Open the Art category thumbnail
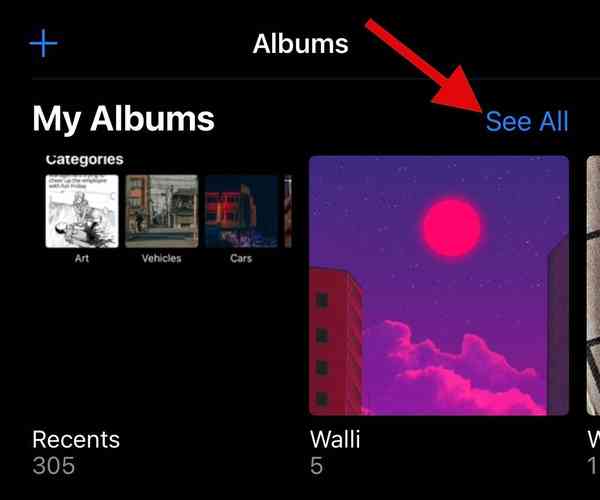 82,211
